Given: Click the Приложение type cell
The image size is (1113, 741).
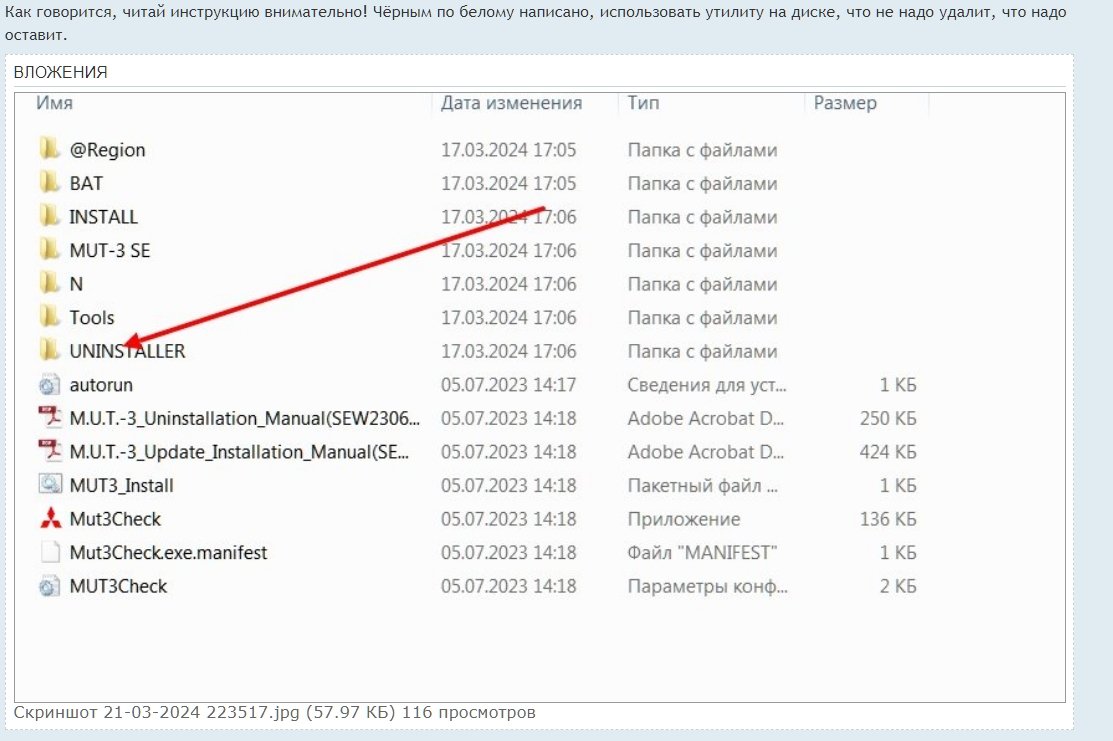Looking at the screenshot, I should click(x=684, y=519).
